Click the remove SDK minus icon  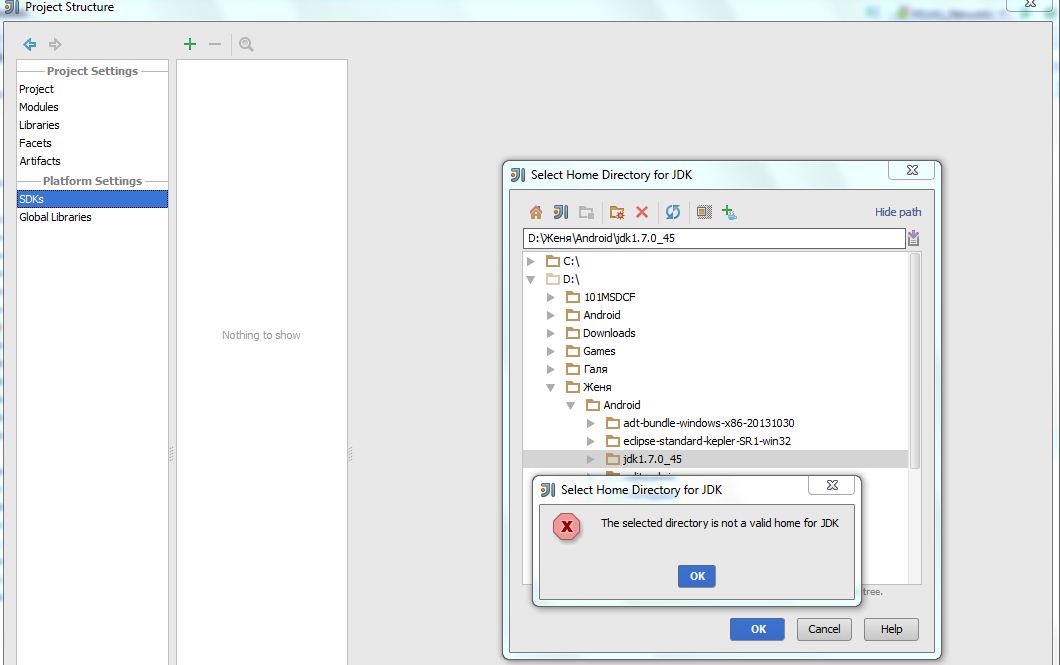pos(215,45)
